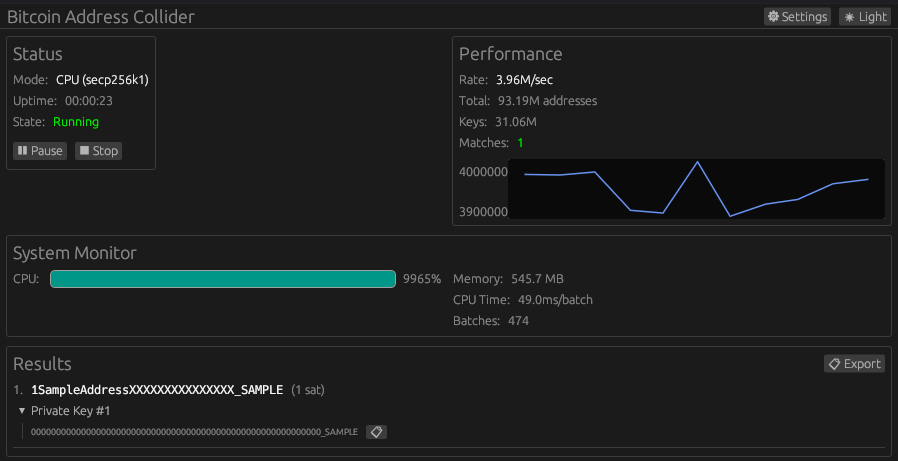This screenshot has width=898, height=461.
Task: Click the 93.19M addresses total
Action: (x=548, y=101)
